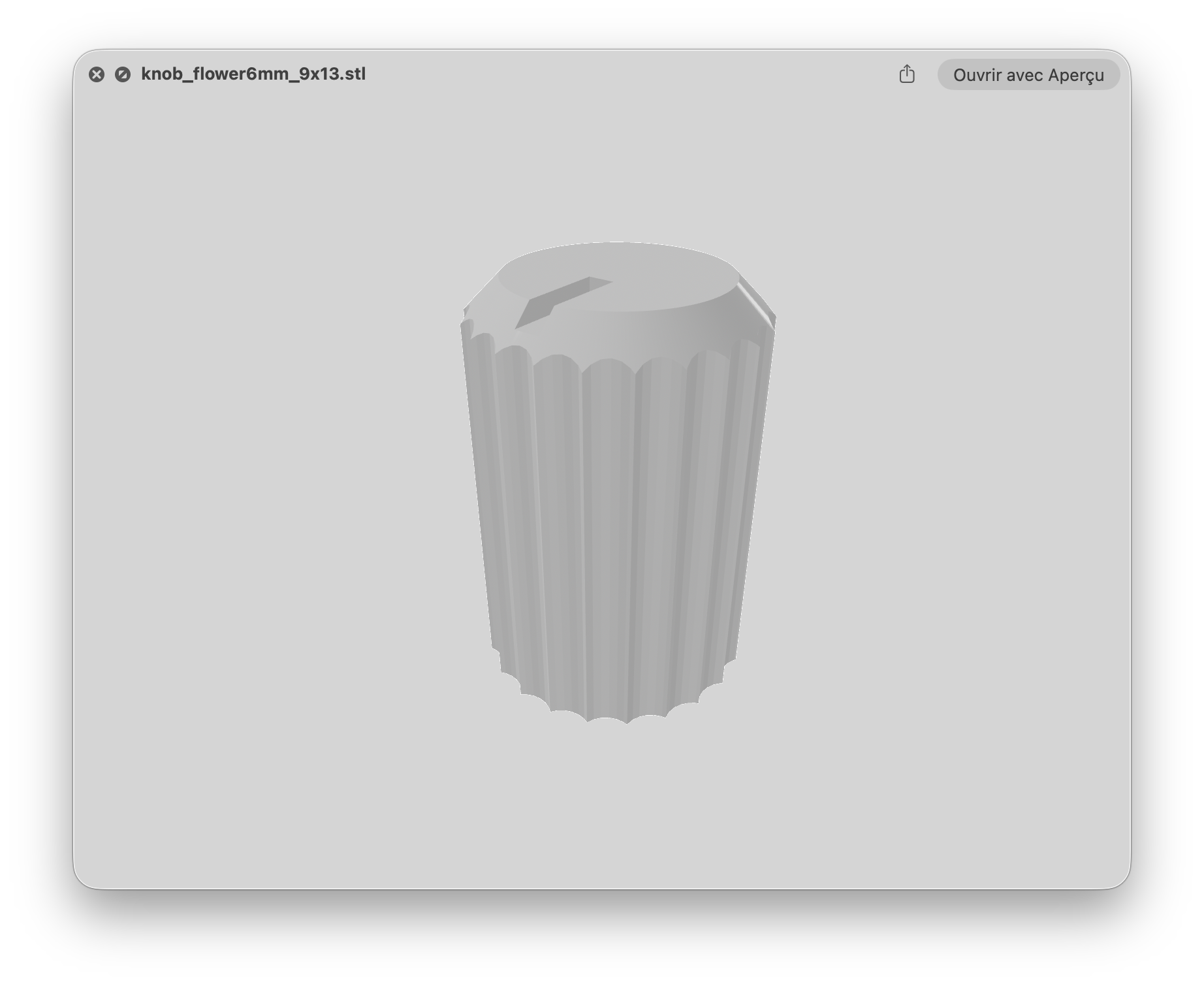This screenshot has height=986, width=1204.
Task: Open the Share menu icon
Action: [x=907, y=74]
